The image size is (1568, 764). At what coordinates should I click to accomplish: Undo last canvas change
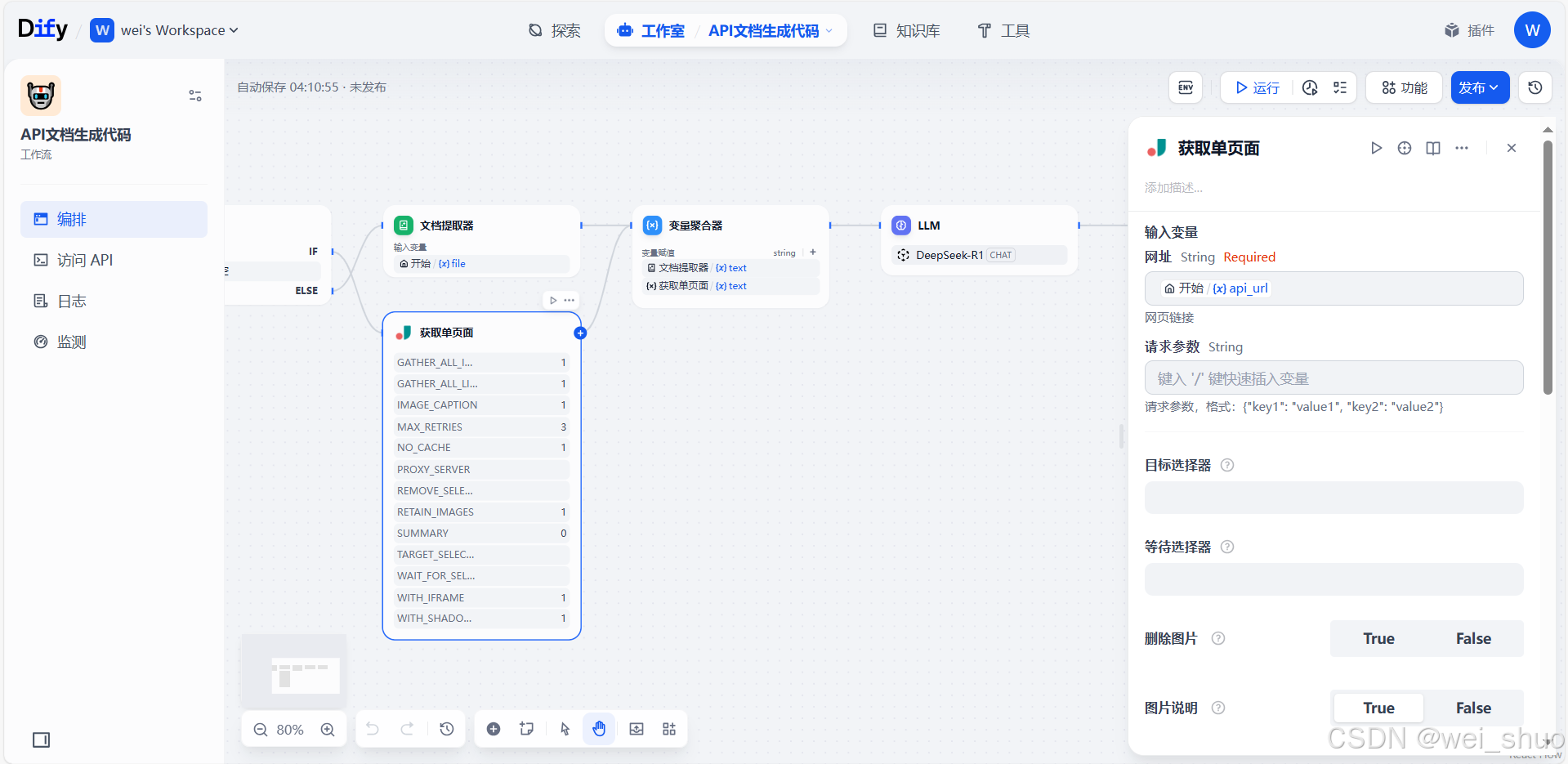pos(373,729)
